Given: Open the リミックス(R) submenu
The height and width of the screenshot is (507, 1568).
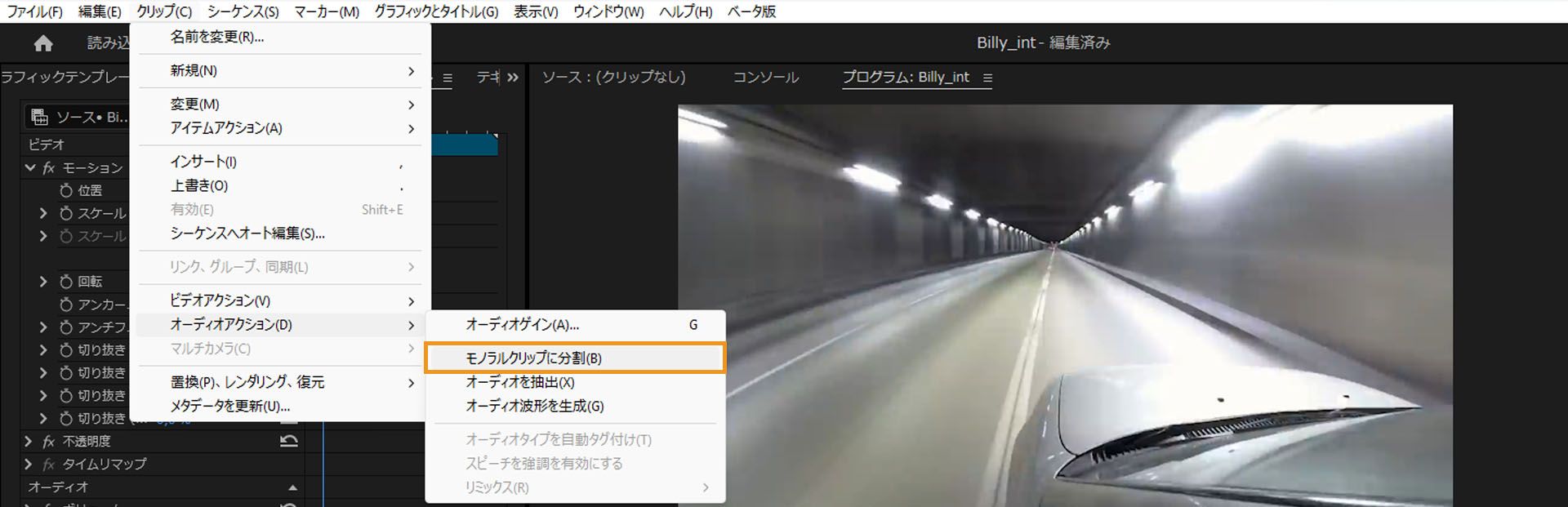Looking at the screenshot, I should (x=575, y=487).
